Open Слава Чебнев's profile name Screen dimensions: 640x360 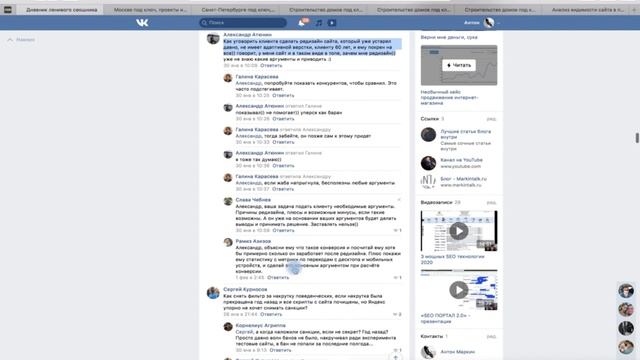[x=253, y=200]
